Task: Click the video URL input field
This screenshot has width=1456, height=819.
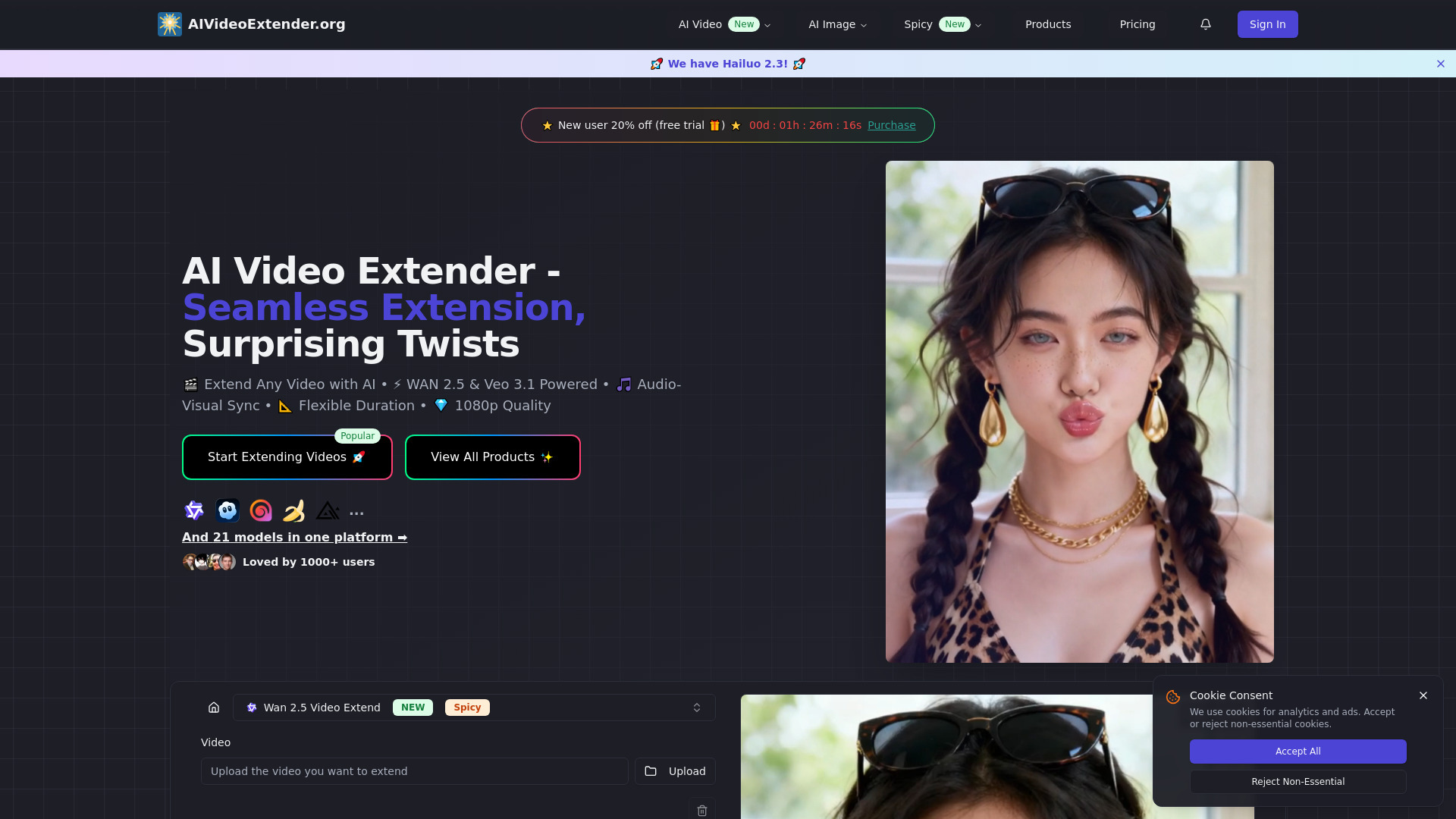Action: tap(414, 771)
